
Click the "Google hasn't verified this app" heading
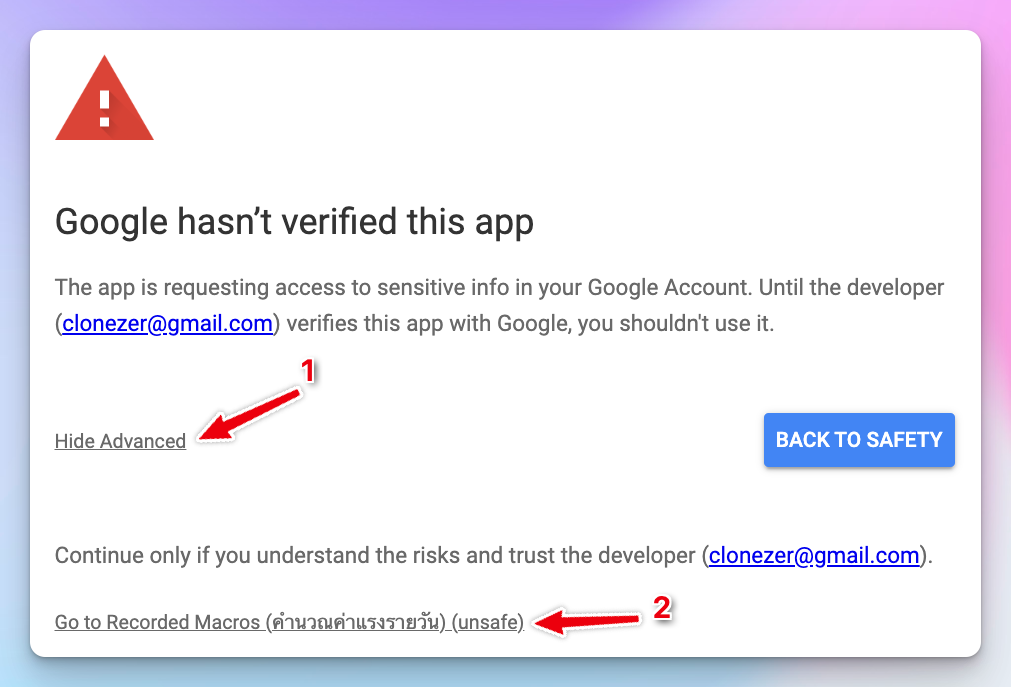point(294,221)
